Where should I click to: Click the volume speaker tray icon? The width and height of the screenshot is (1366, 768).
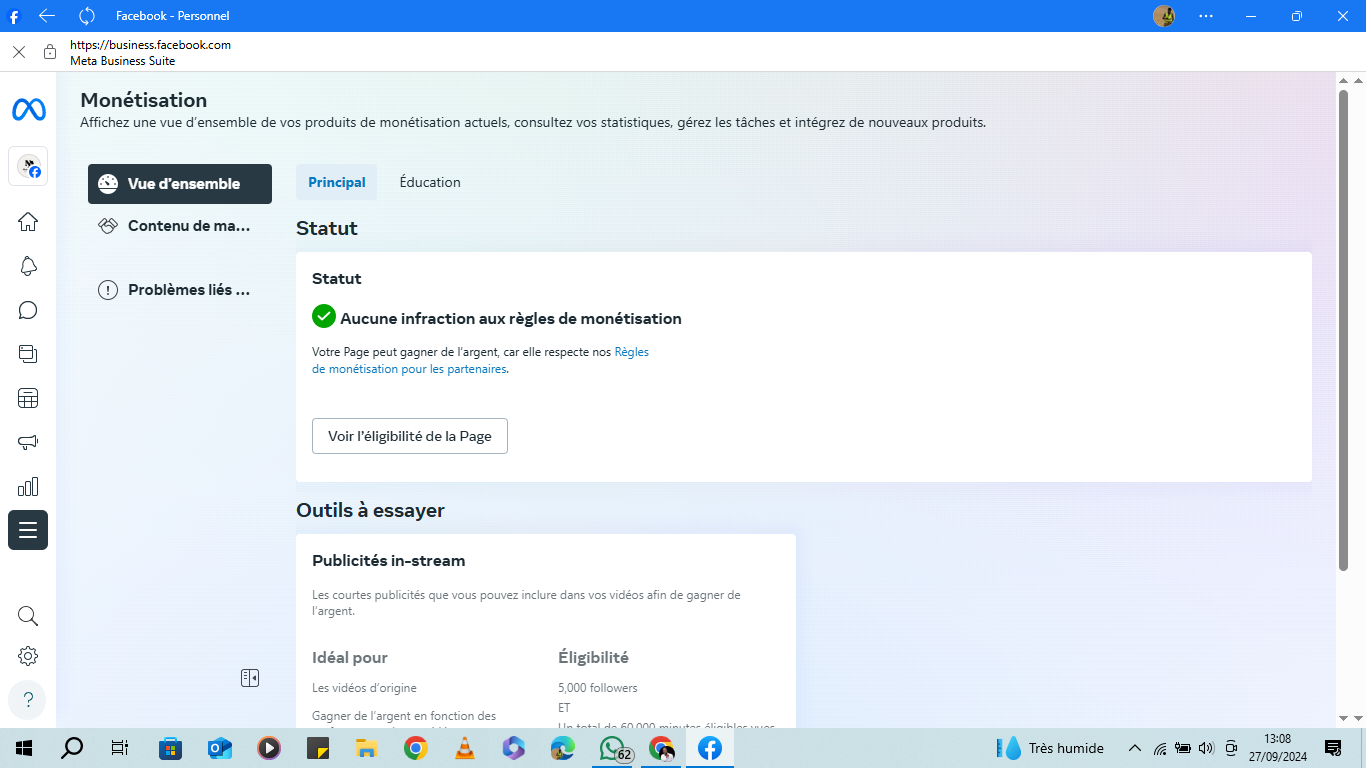pyautogui.click(x=1206, y=748)
